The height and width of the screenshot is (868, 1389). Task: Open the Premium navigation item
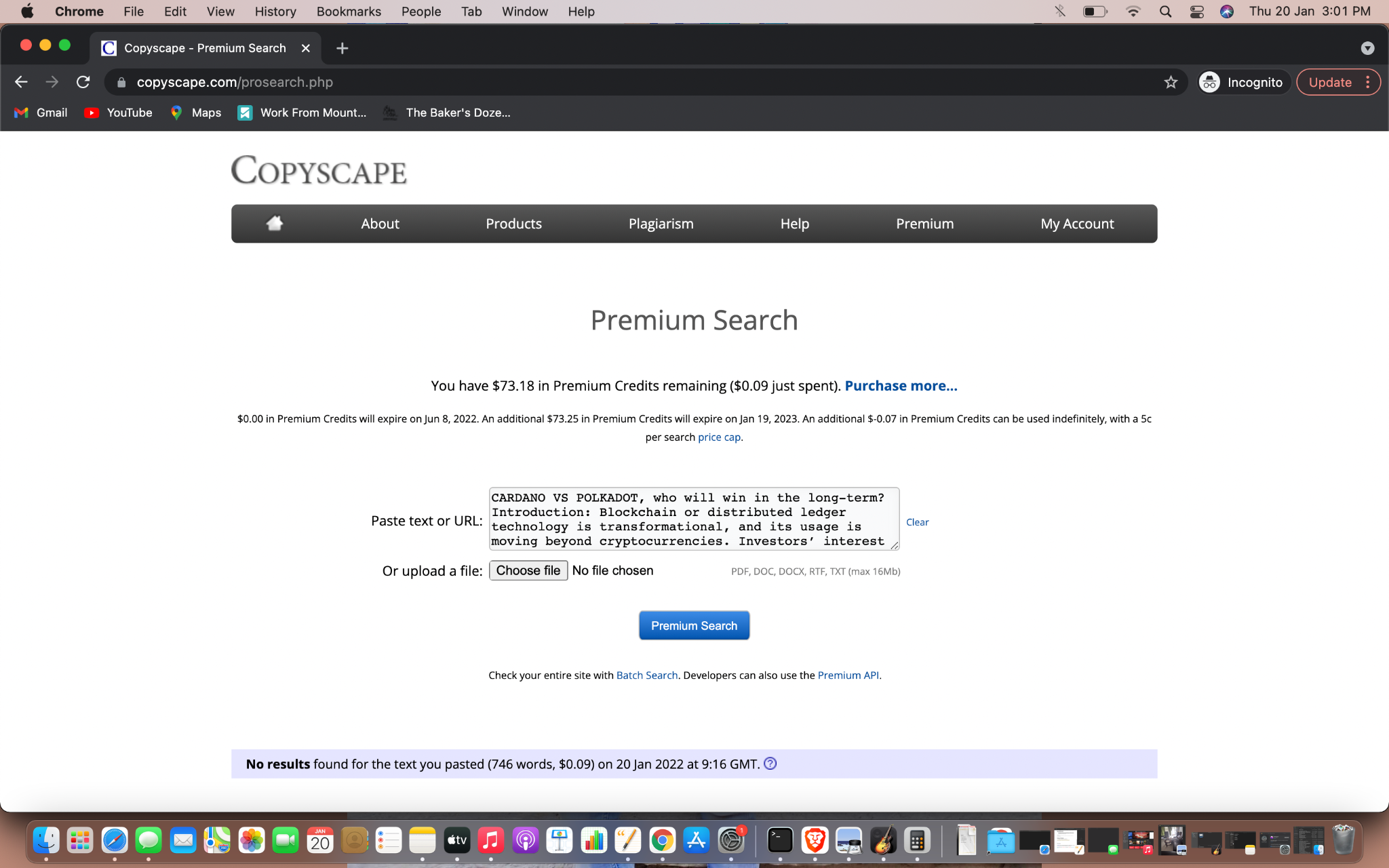point(924,224)
